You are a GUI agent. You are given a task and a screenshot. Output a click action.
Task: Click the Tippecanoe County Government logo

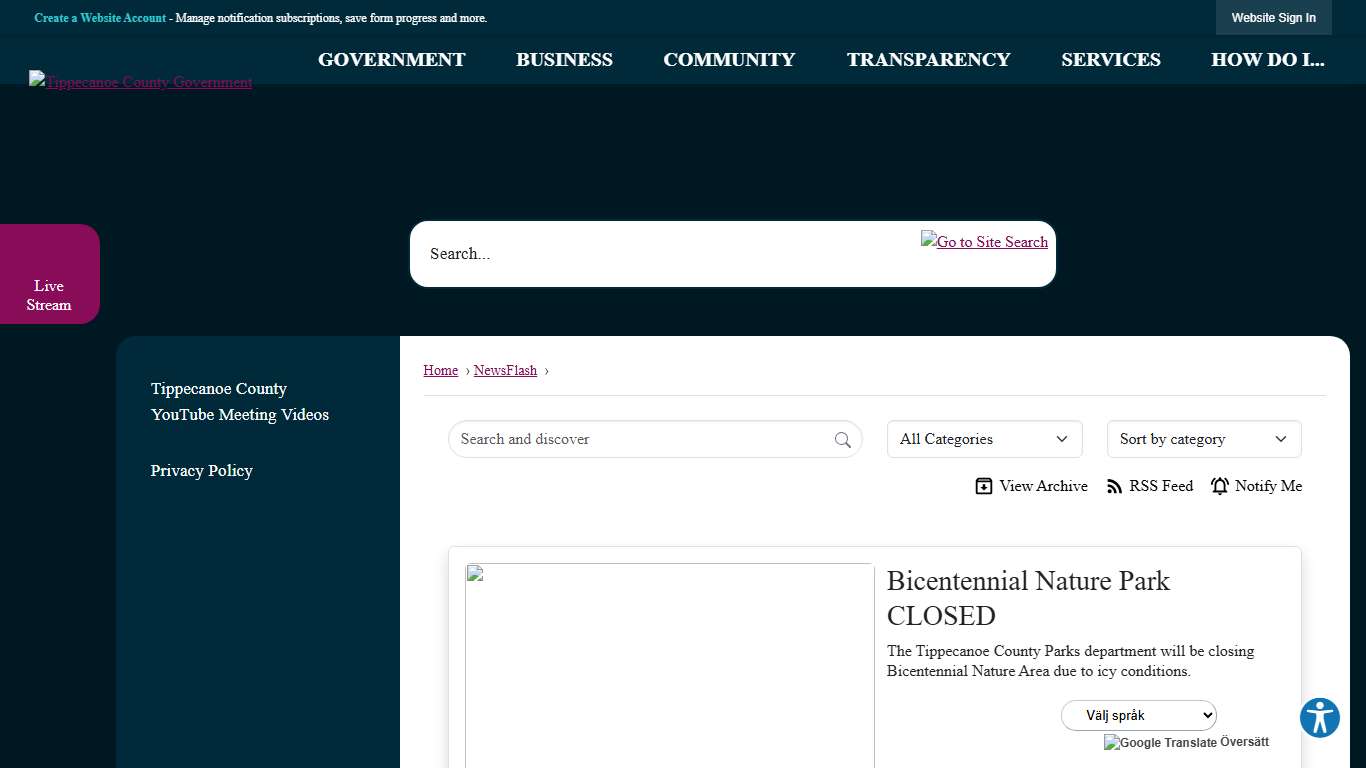(x=140, y=82)
